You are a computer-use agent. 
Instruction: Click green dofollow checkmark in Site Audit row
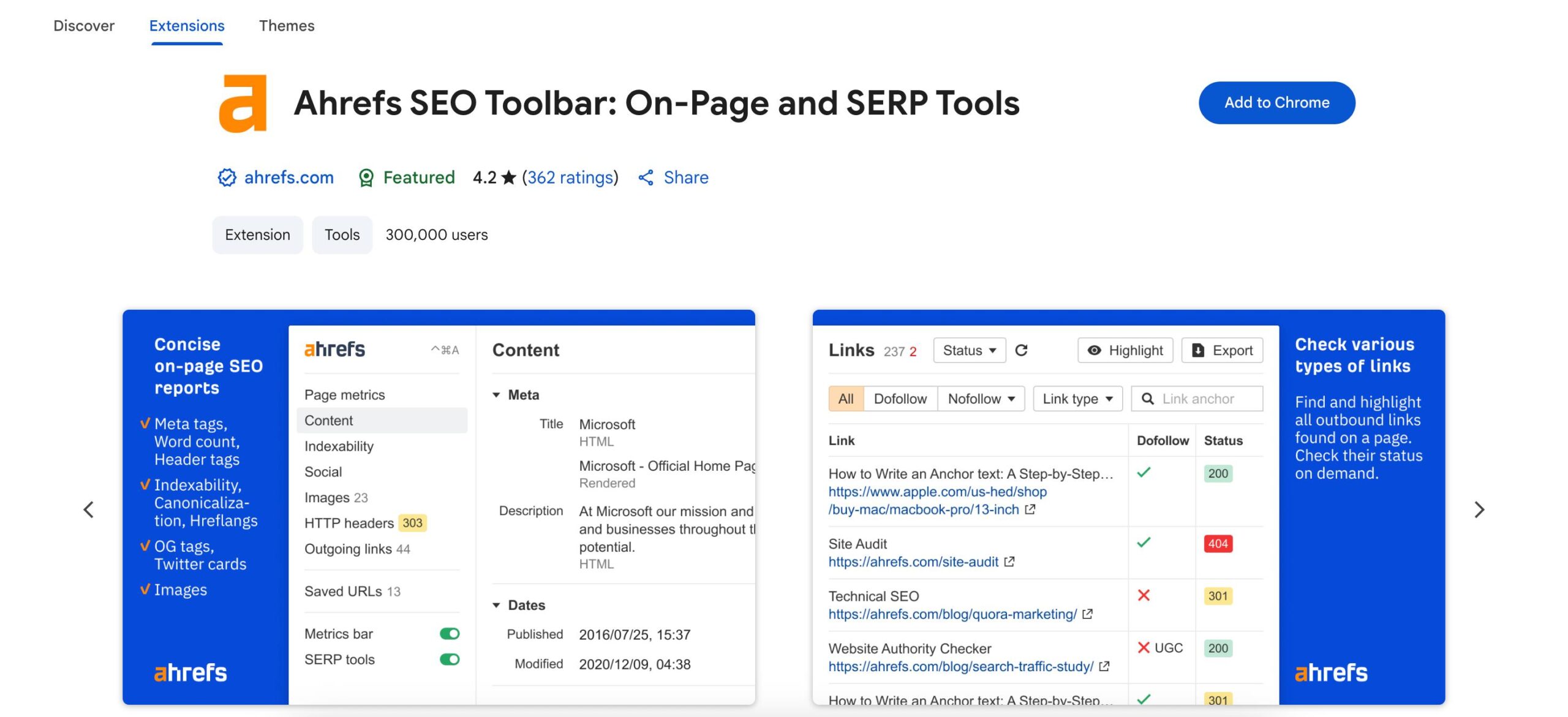[x=1144, y=542]
